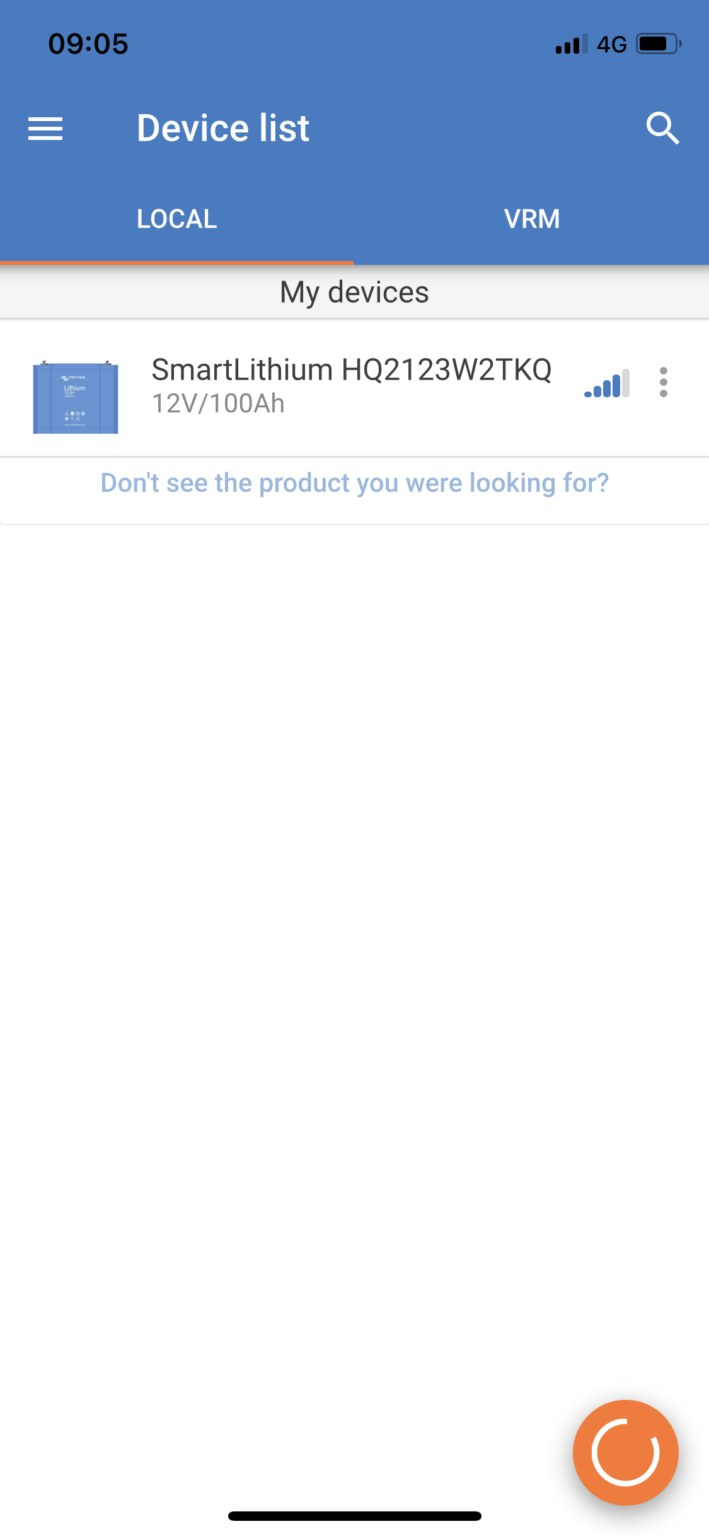The height and width of the screenshot is (1536, 709).
Task: Tap the home indicator bar
Action: pyautogui.click(x=355, y=1516)
